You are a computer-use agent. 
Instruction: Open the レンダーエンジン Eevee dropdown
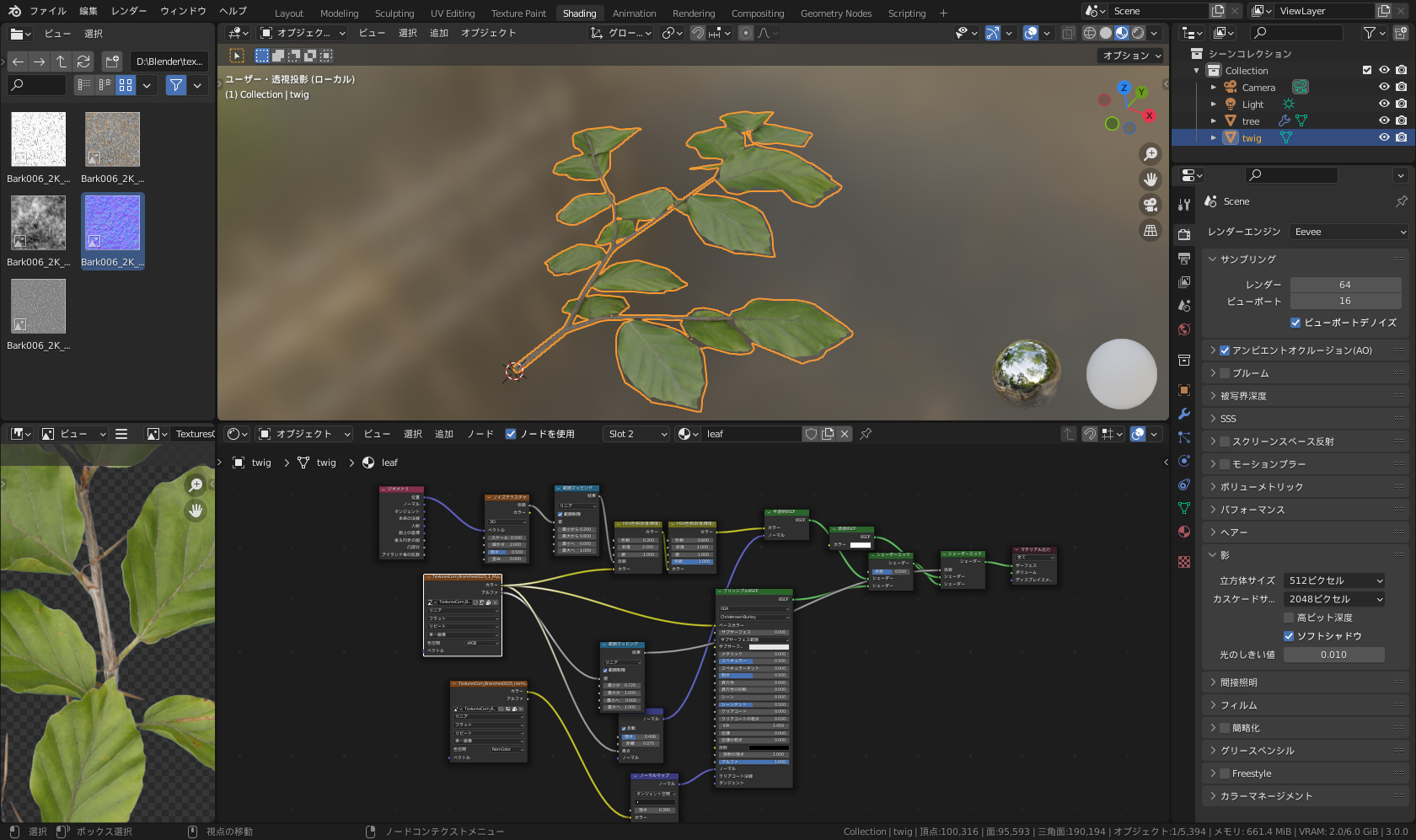click(1349, 232)
